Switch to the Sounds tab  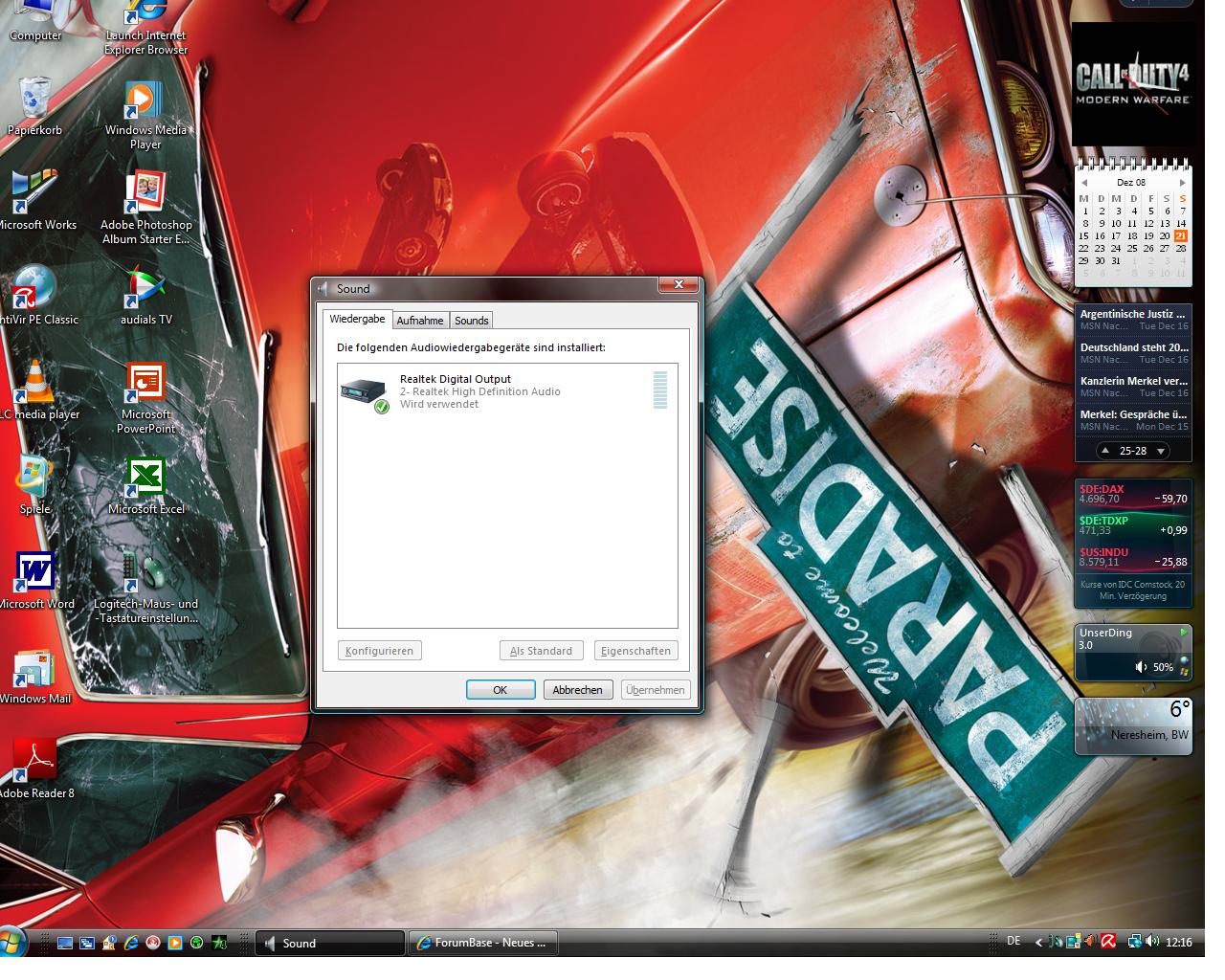[472, 321]
